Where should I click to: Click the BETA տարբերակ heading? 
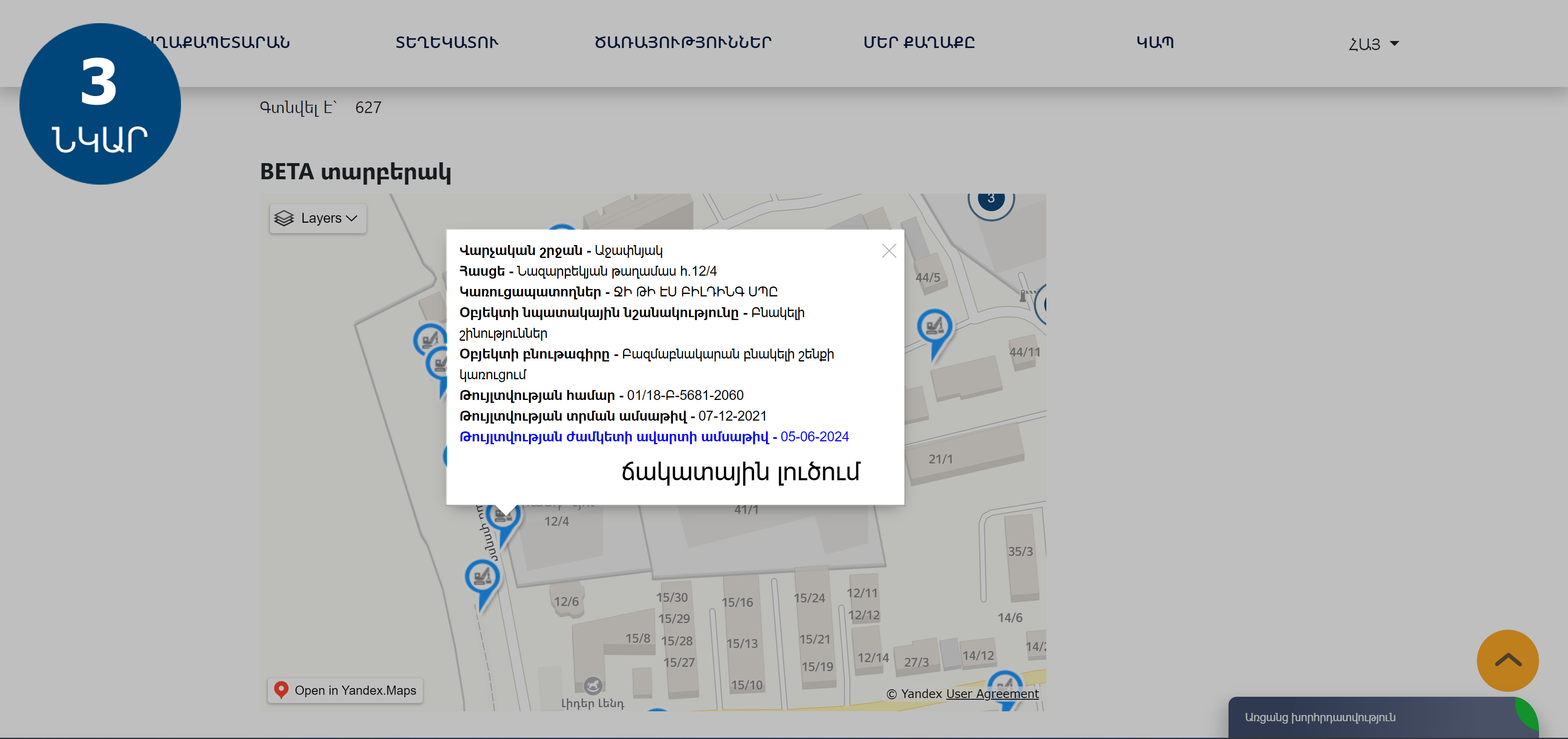(x=356, y=172)
